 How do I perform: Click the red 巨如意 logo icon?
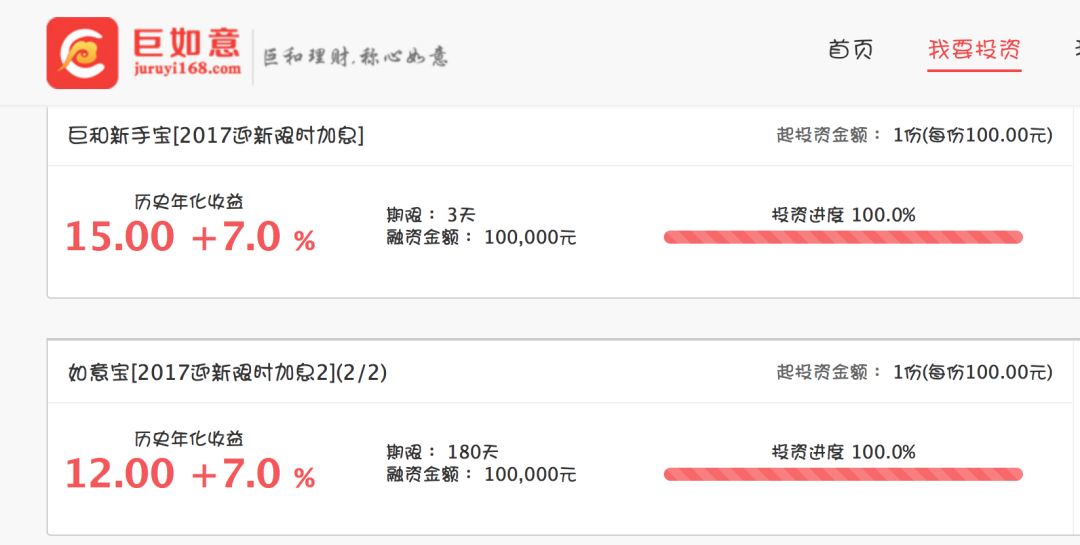(82, 52)
